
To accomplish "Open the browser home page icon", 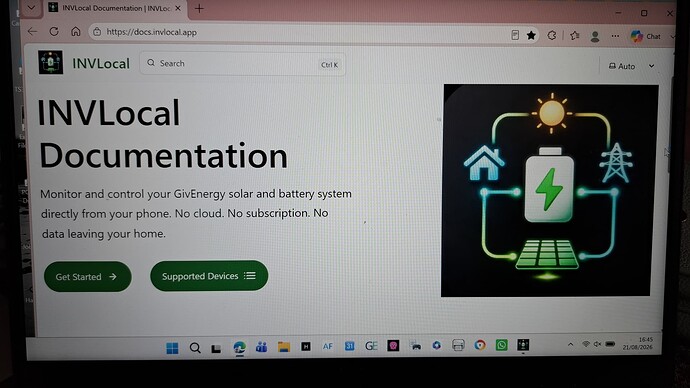I will (x=76, y=32).
